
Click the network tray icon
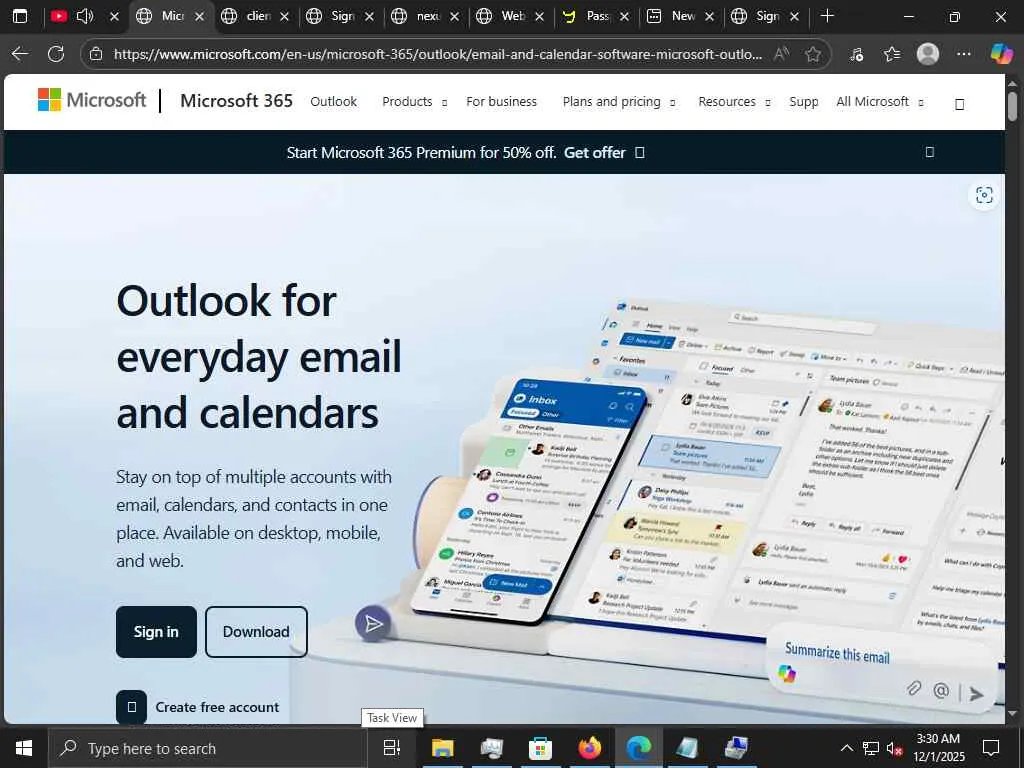(x=871, y=749)
